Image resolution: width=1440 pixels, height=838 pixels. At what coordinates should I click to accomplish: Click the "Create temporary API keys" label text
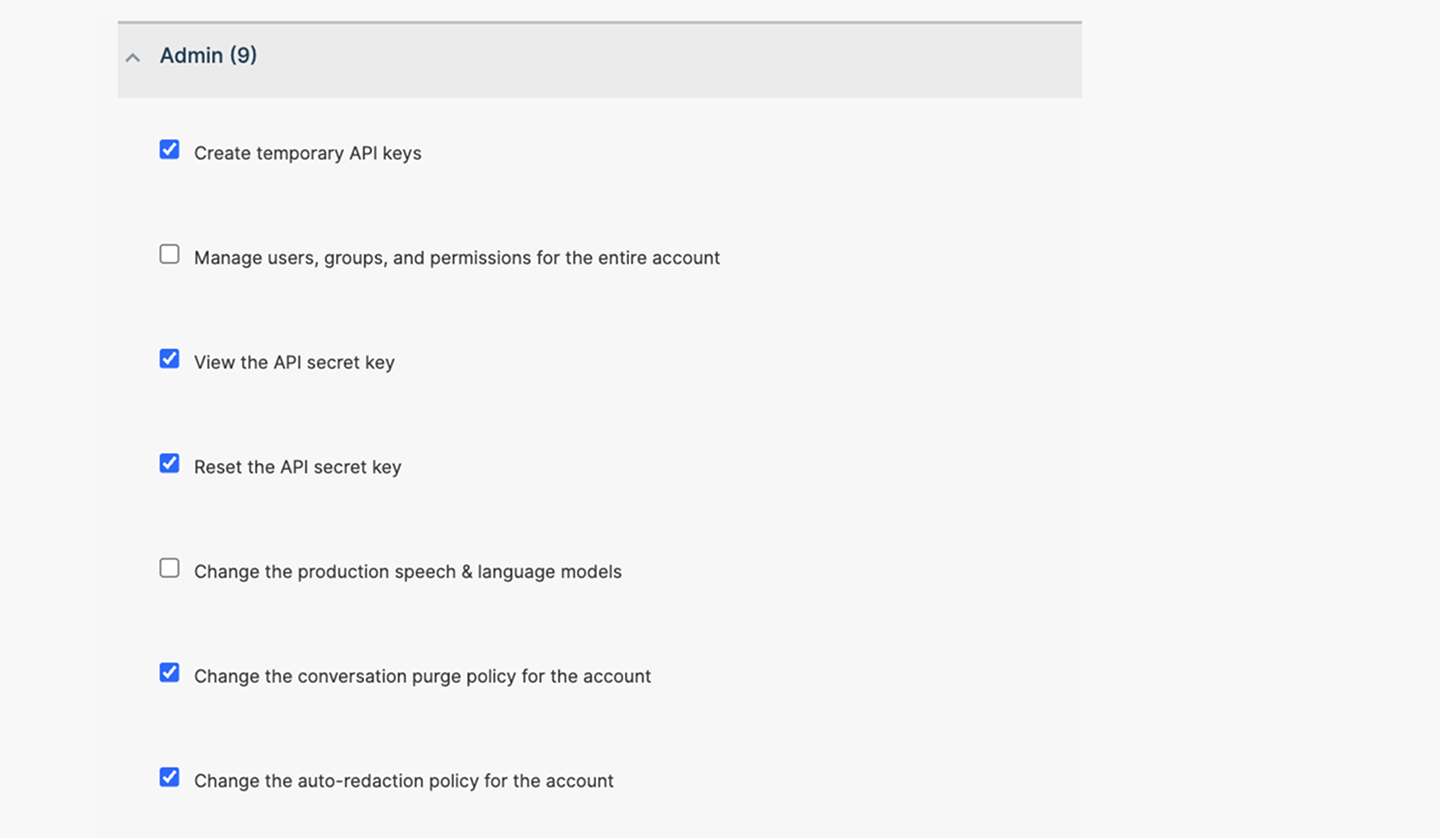307,153
